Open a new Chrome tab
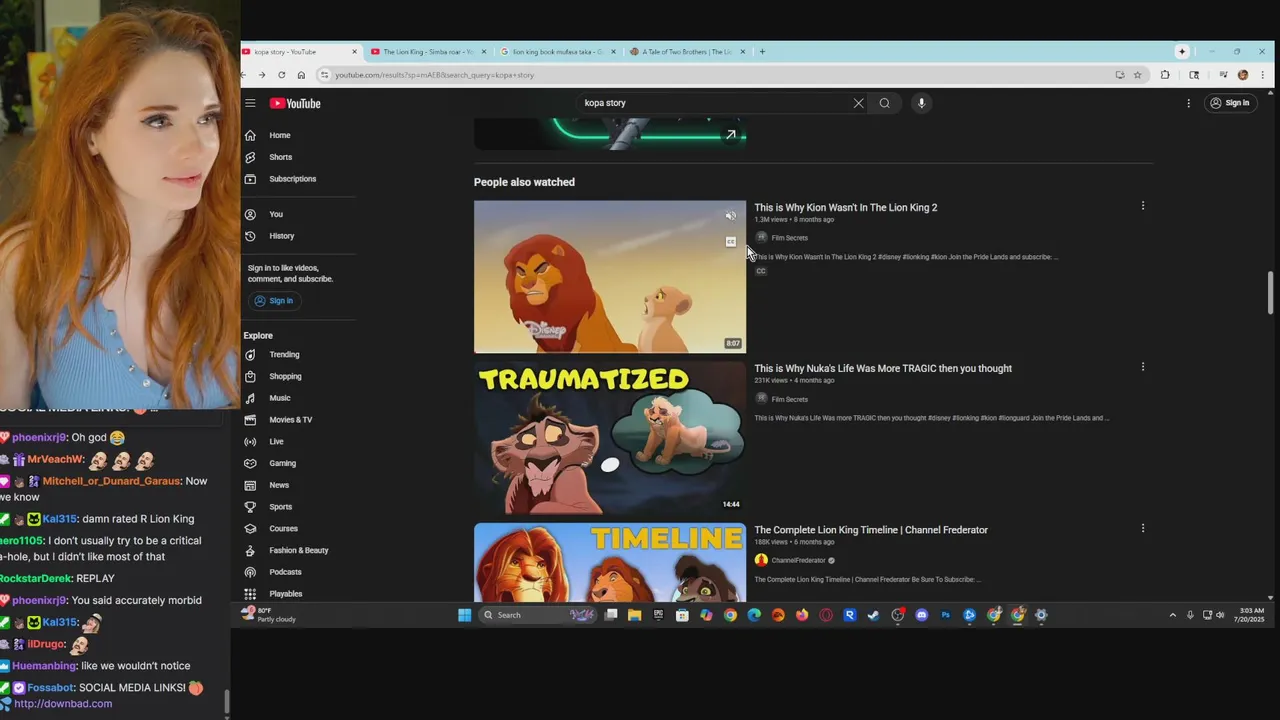 click(762, 52)
